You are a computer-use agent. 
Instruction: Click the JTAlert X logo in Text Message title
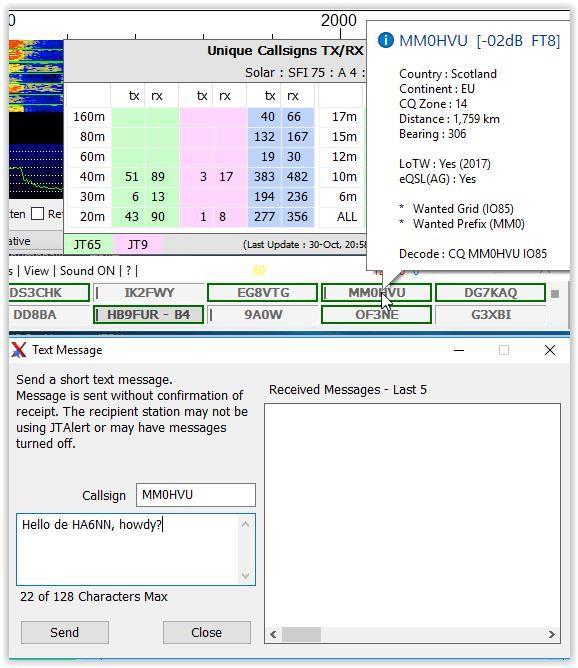pyautogui.click(x=18, y=350)
